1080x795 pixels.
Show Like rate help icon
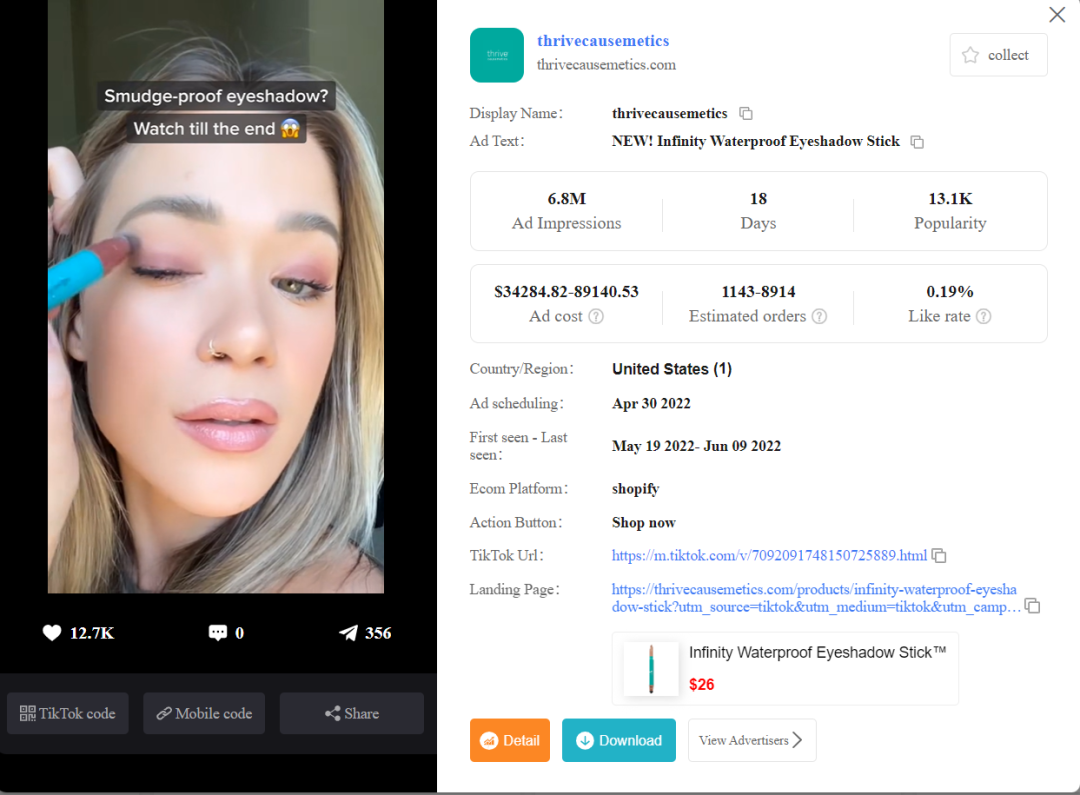(984, 316)
